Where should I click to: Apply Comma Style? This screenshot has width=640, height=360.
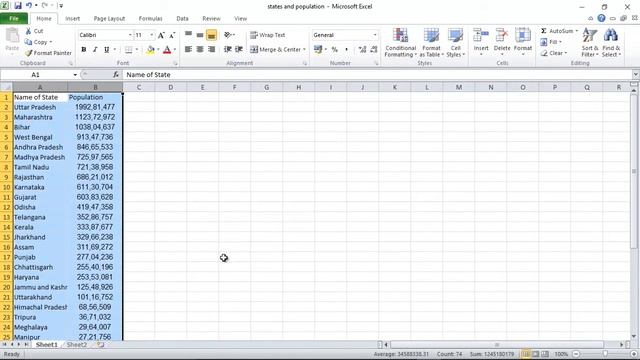pos(347,49)
